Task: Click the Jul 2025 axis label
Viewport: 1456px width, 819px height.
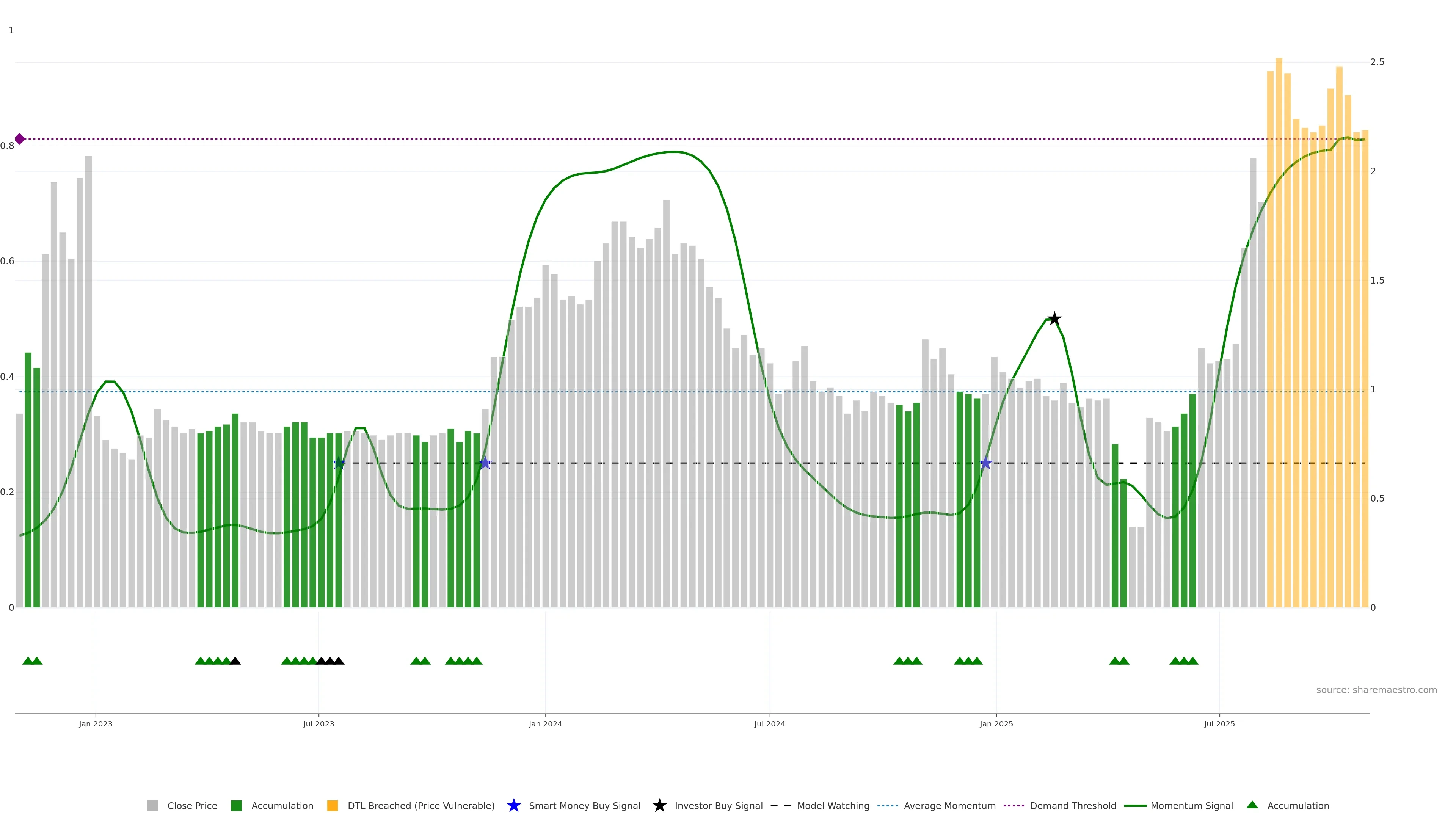Action: (1219, 723)
